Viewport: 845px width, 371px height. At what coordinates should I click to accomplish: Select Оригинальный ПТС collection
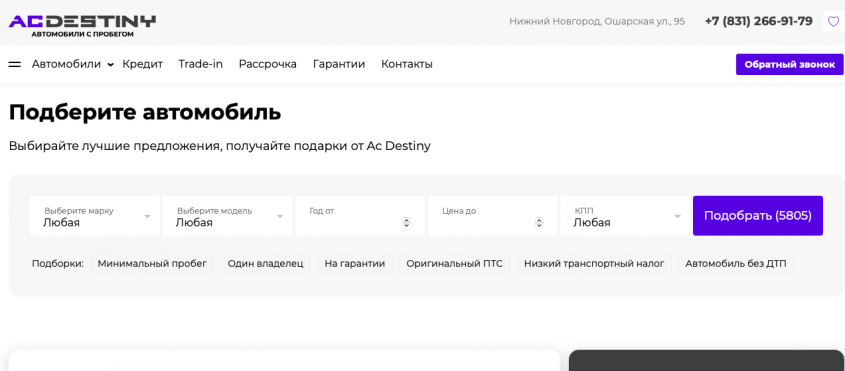[454, 264]
